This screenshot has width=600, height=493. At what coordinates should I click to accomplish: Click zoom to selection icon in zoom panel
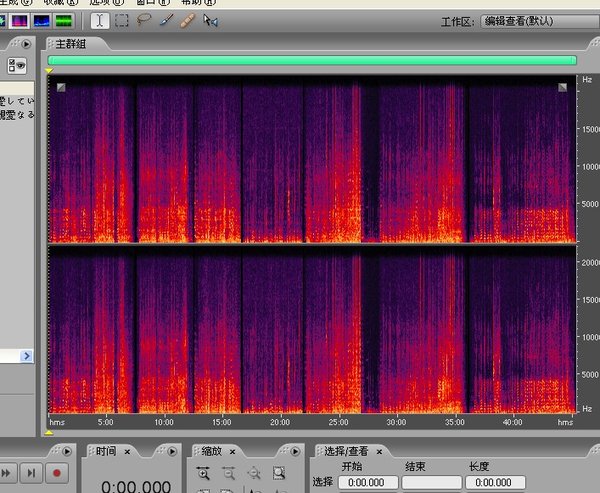click(x=279, y=472)
